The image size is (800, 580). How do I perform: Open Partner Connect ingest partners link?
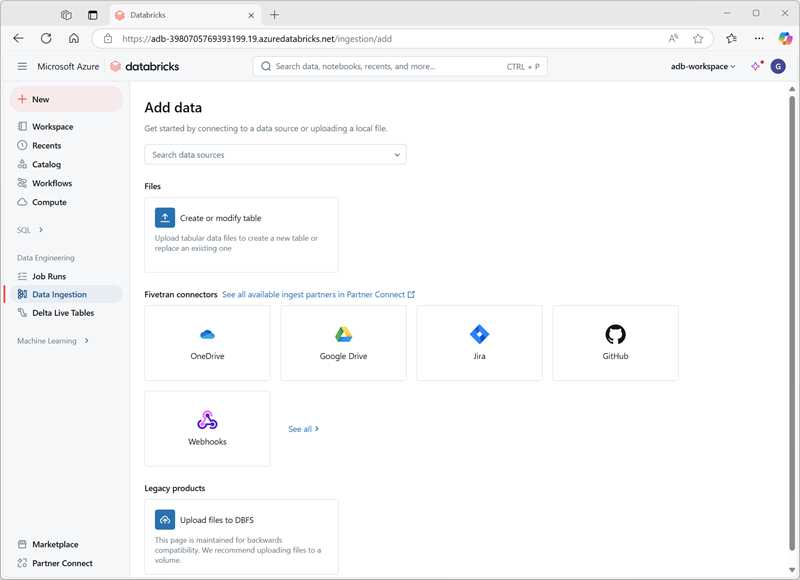[x=318, y=294]
